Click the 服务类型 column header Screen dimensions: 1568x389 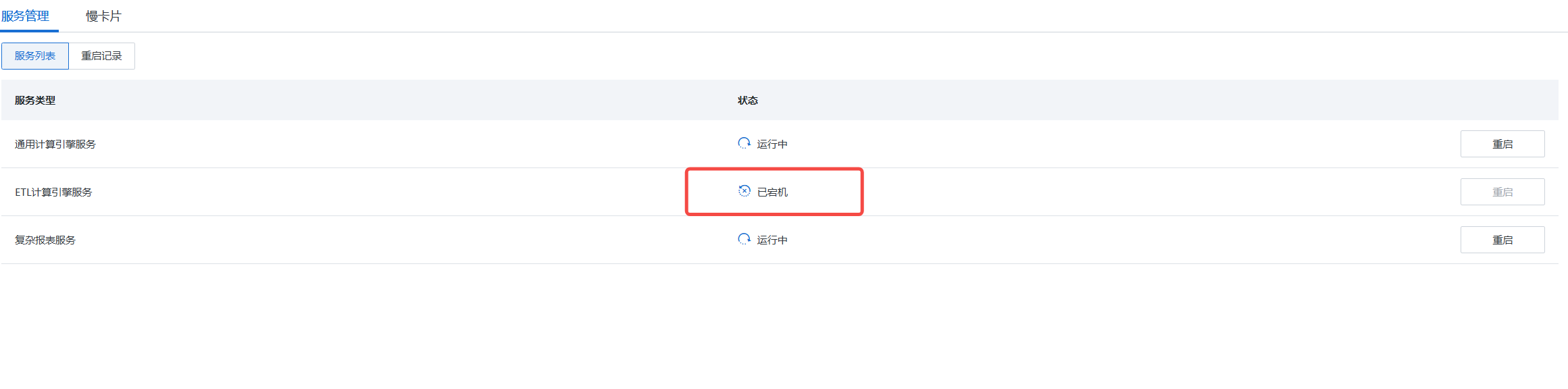pos(35,100)
